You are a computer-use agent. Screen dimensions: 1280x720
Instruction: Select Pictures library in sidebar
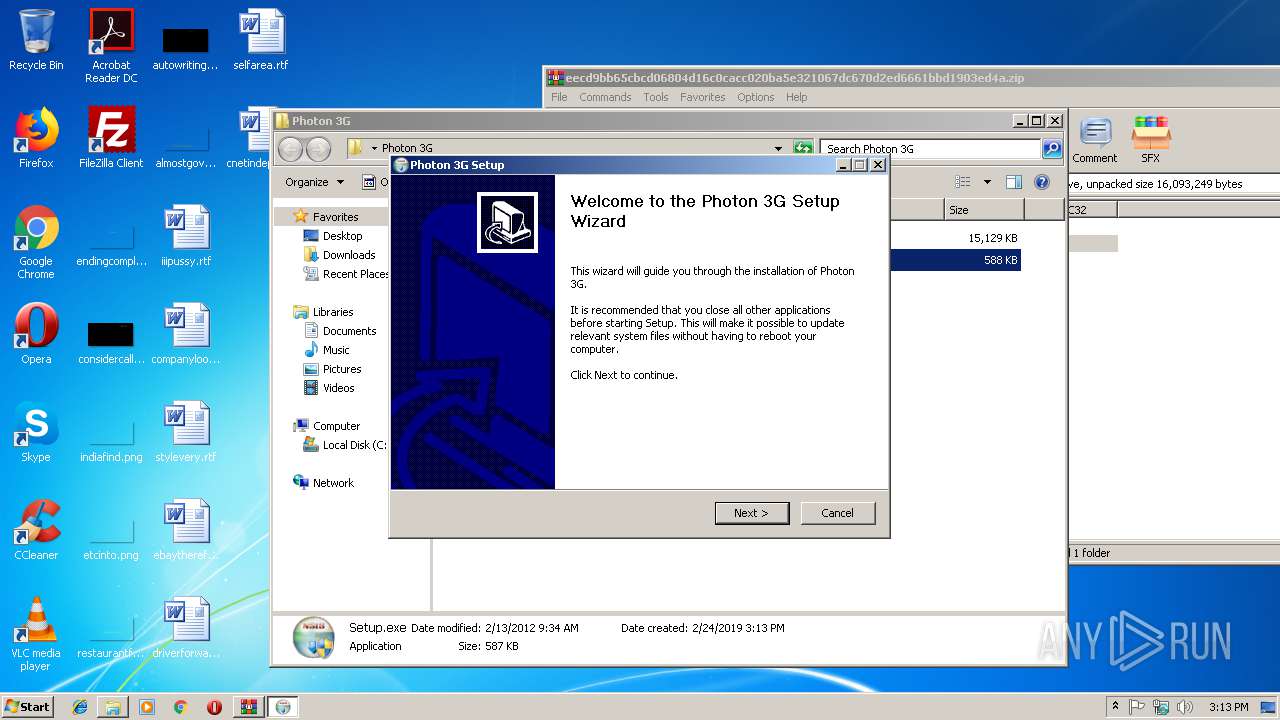pyautogui.click(x=333, y=369)
